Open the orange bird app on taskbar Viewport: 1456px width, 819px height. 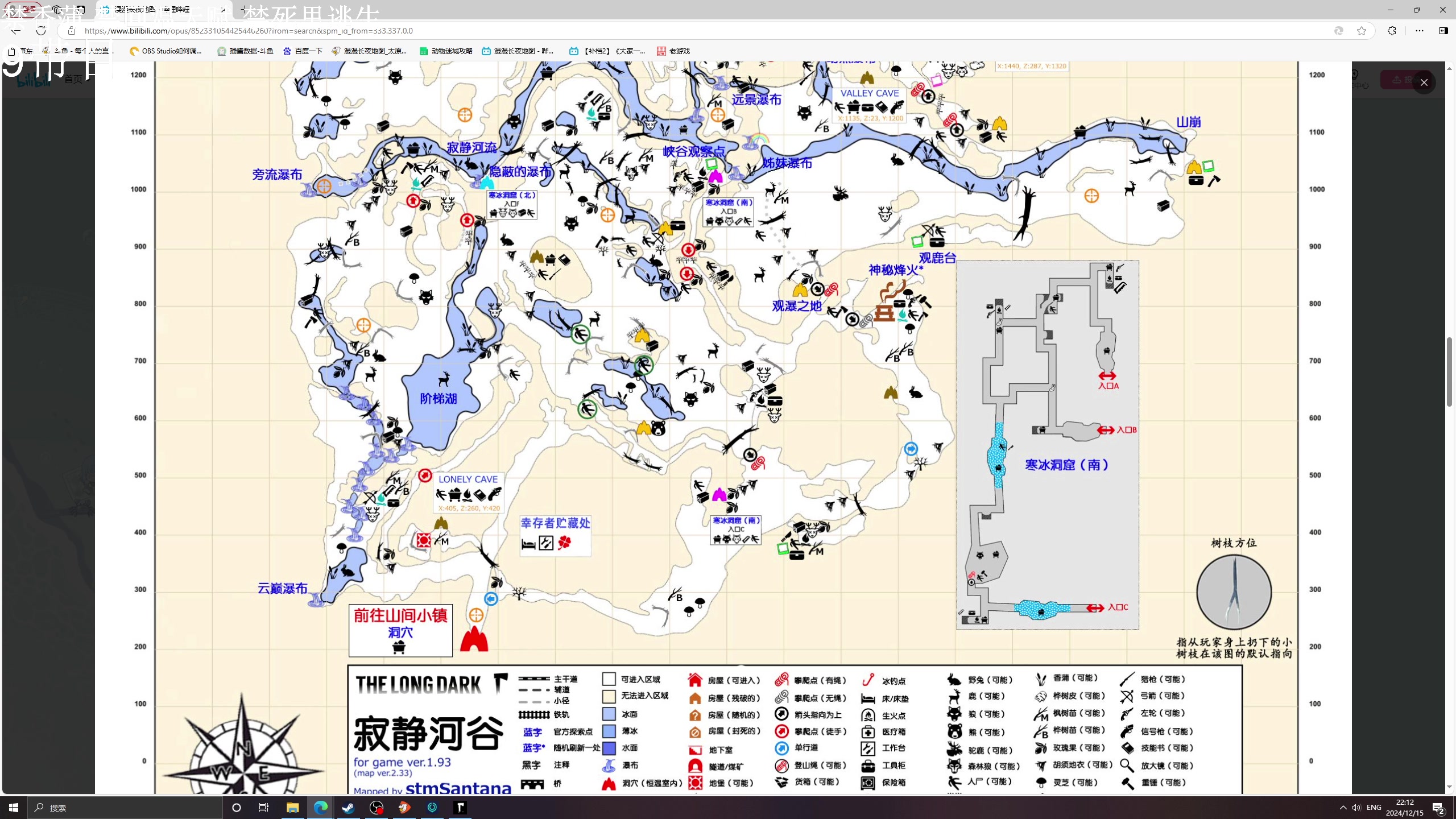click(404, 808)
